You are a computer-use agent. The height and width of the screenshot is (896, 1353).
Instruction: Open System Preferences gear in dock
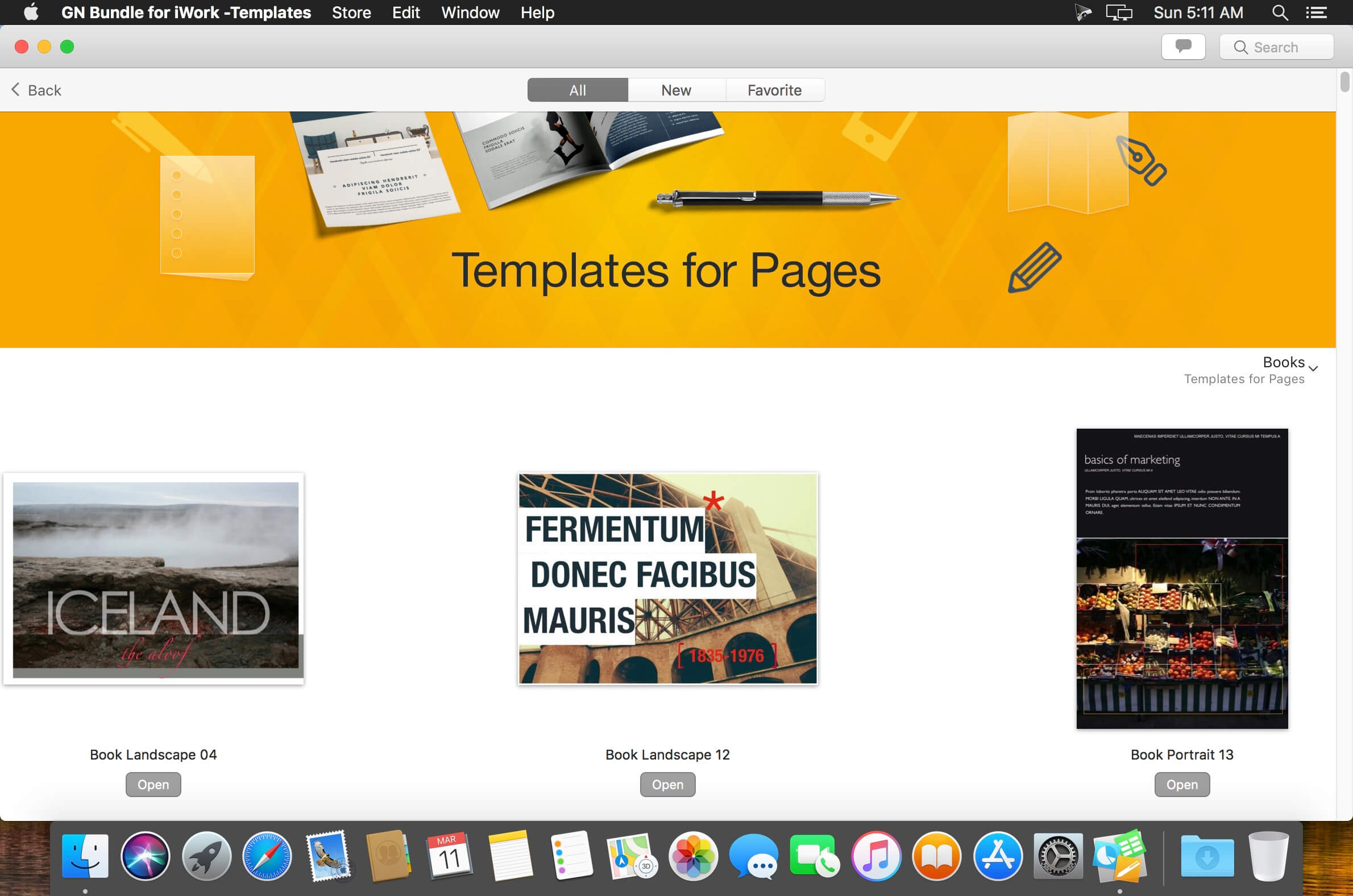tap(1058, 856)
